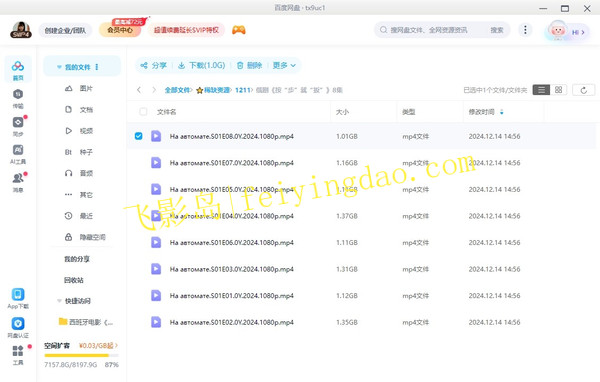Uncheck the S01E08 file checkbox
The image size is (600, 382).
pos(139,136)
